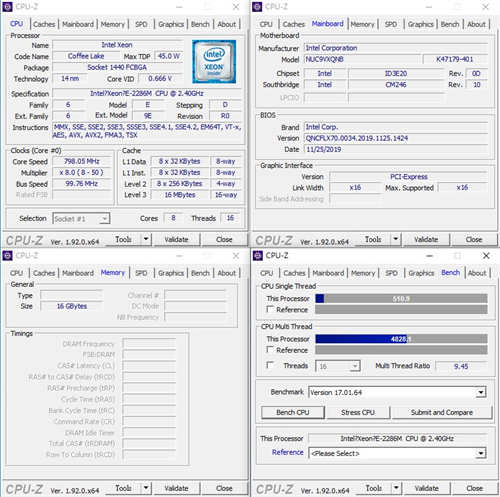Image resolution: width=500 pixels, height=497 pixels.
Task: Click the memory Size field showing 16 GBytes
Action: 72,306
